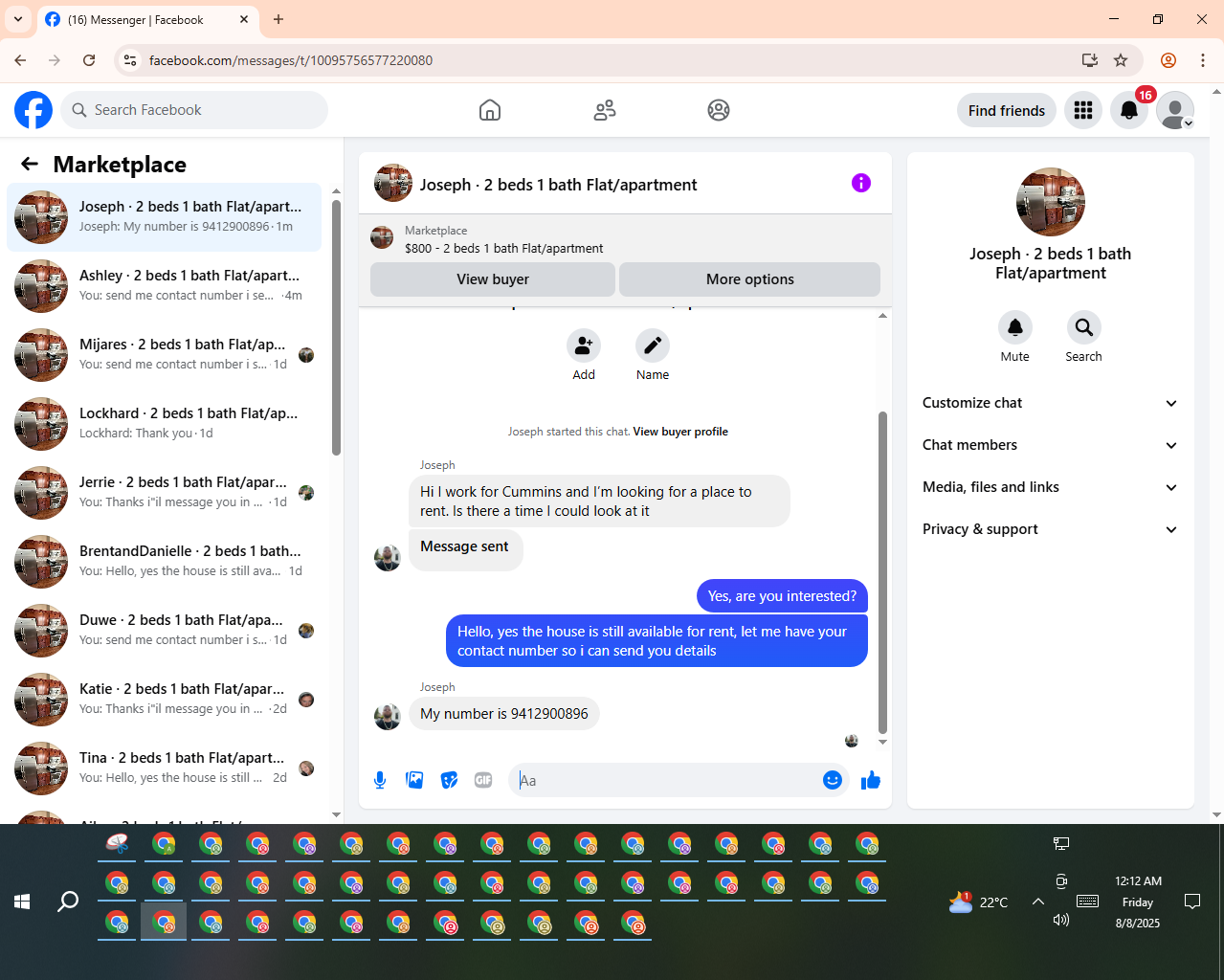Add people to the chat
This screenshot has height=980, width=1224.
(x=584, y=345)
